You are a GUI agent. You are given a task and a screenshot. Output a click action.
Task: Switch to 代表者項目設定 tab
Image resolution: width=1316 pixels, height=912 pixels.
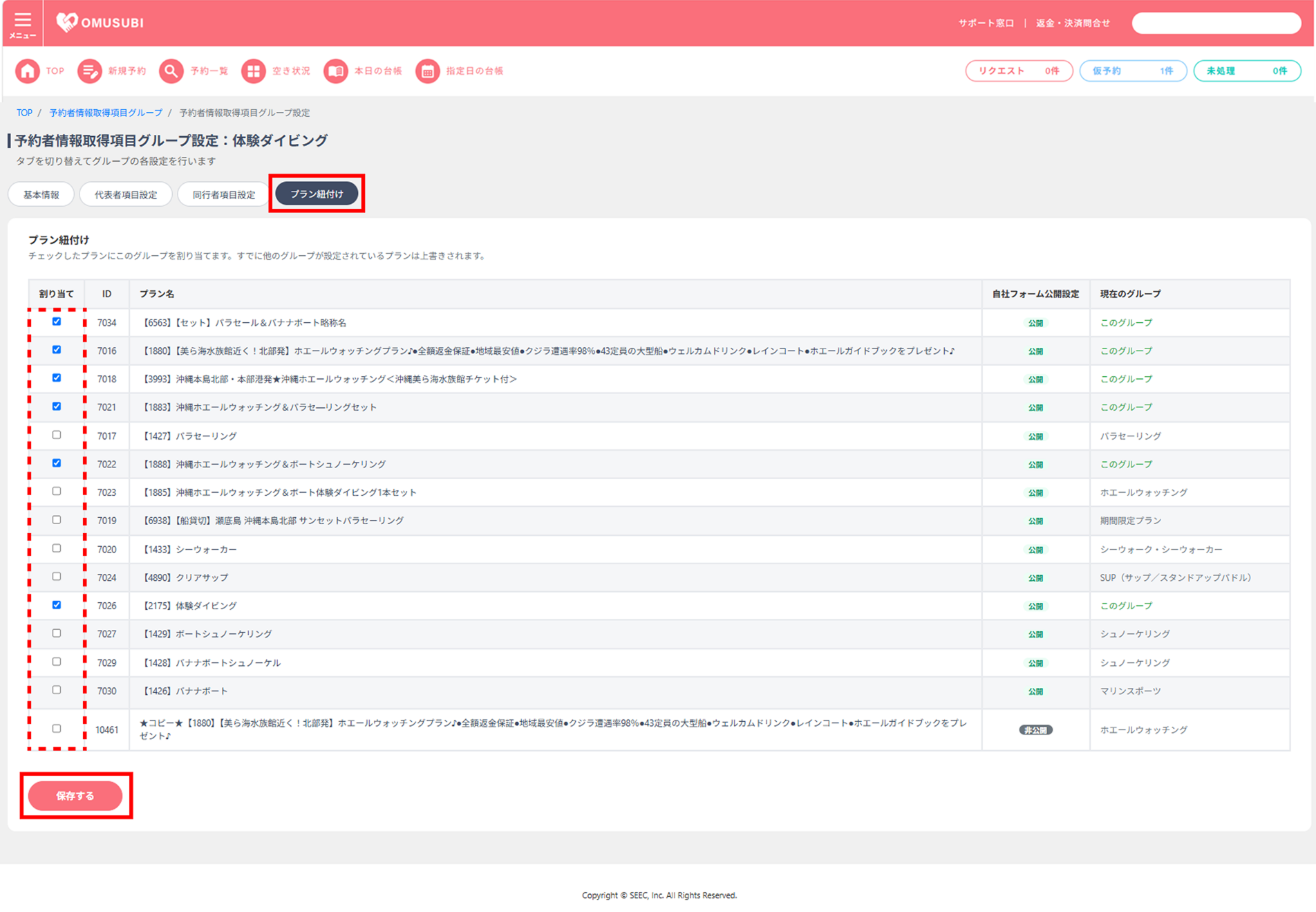126,194
